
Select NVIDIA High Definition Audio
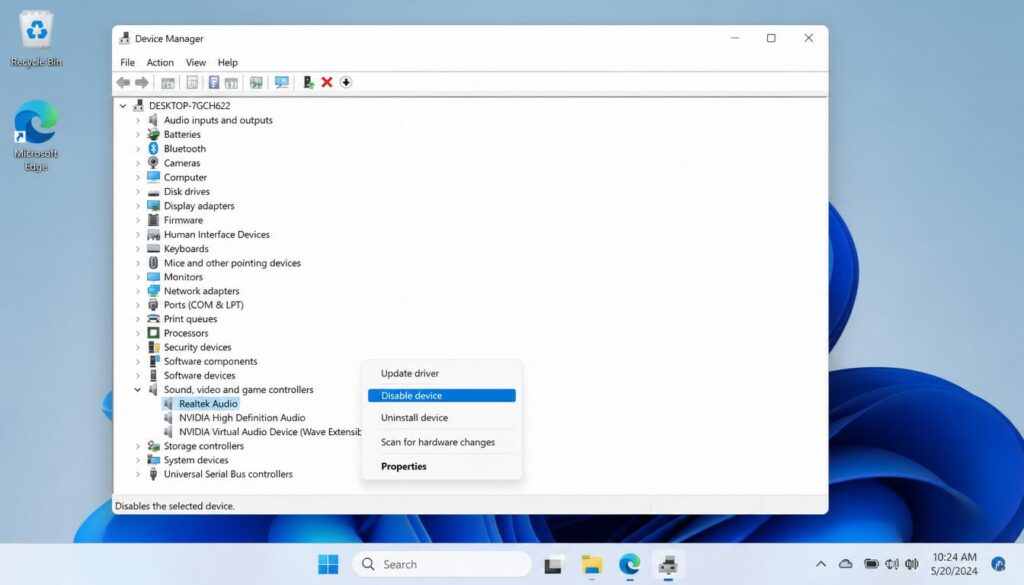tap(242, 418)
